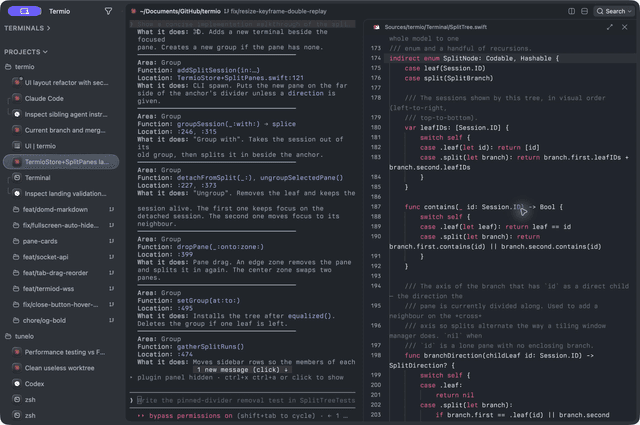The width and height of the screenshot is (640, 425).
Task: Click the folder icon of feat/domd-markdown
Action: point(16,209)
